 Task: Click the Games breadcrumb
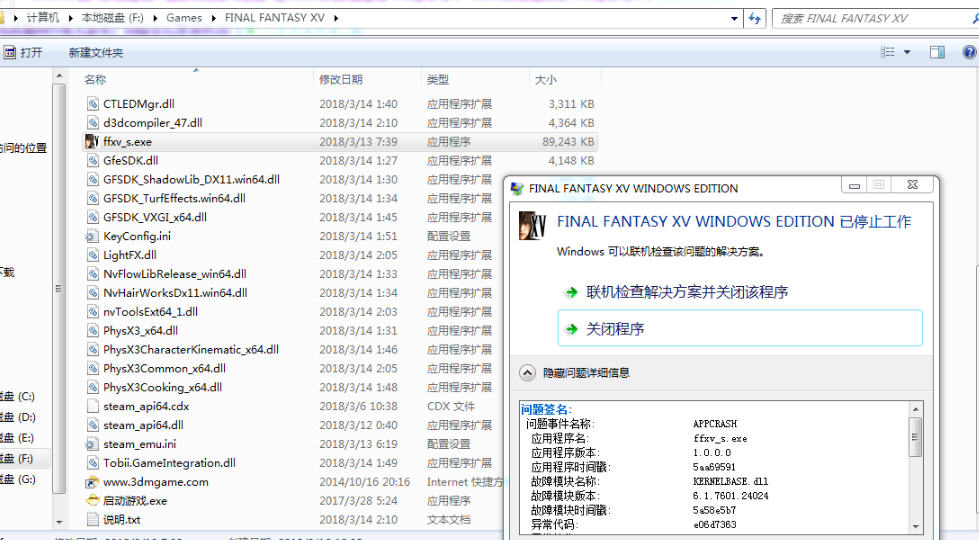pos(184,17)
